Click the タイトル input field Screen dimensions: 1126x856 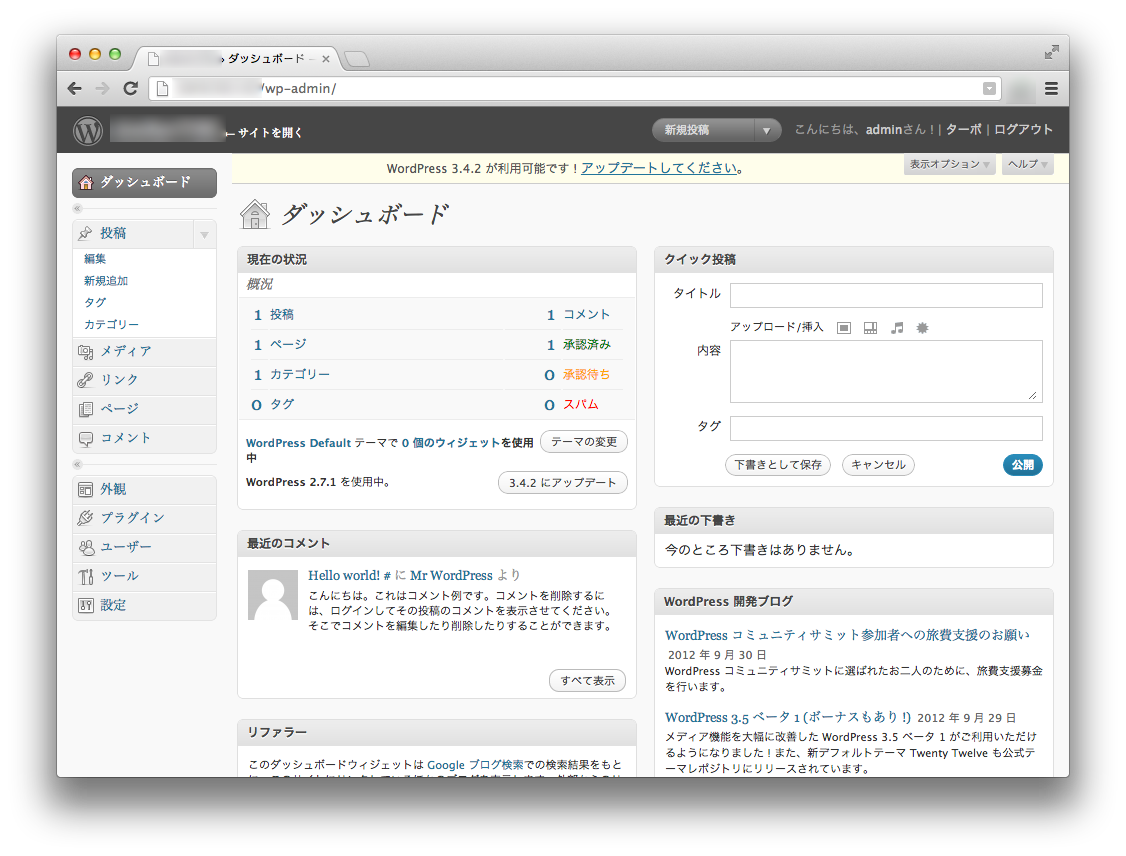tap(886, 295)
